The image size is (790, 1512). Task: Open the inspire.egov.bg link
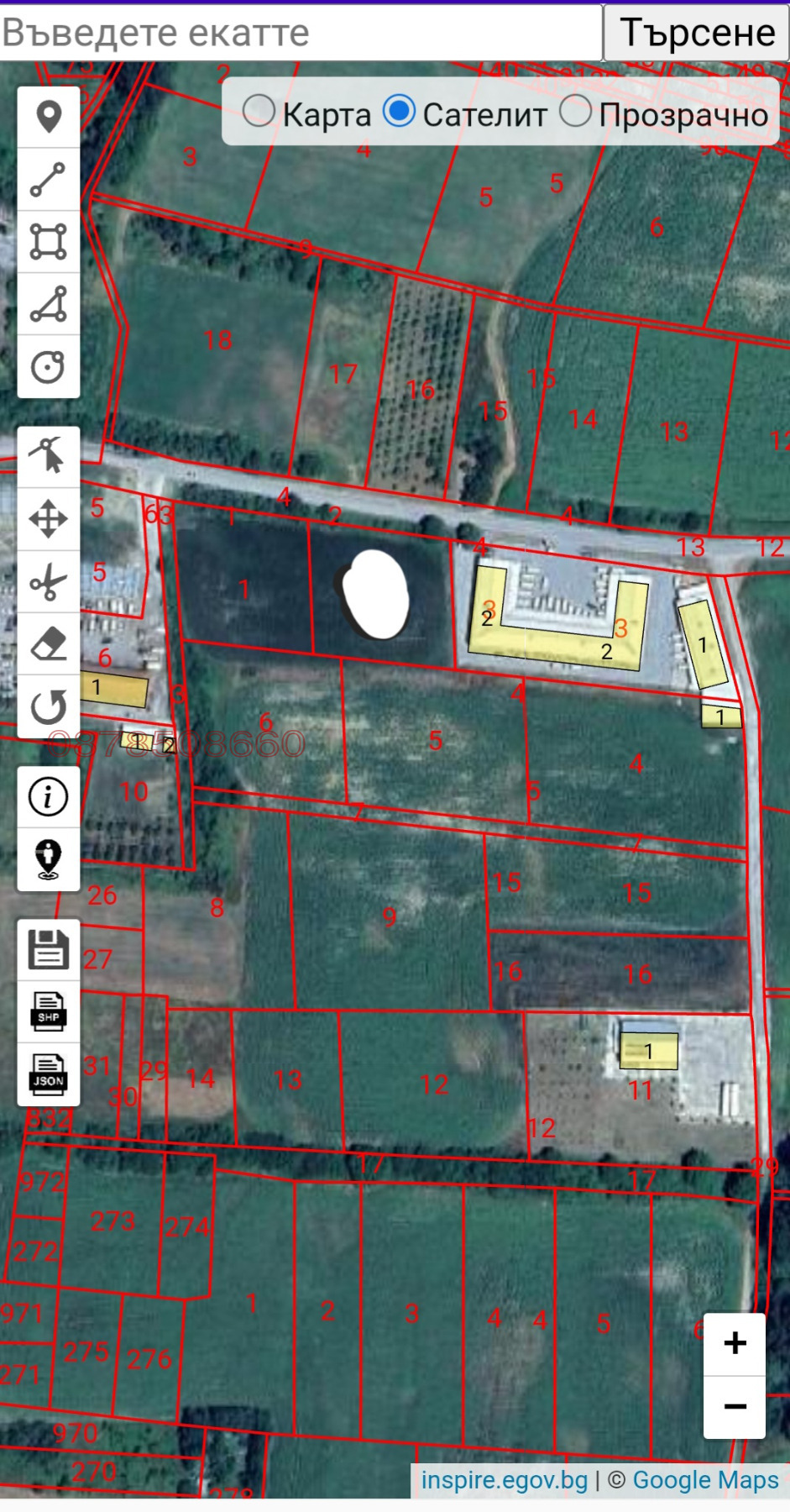point(504,1479)
